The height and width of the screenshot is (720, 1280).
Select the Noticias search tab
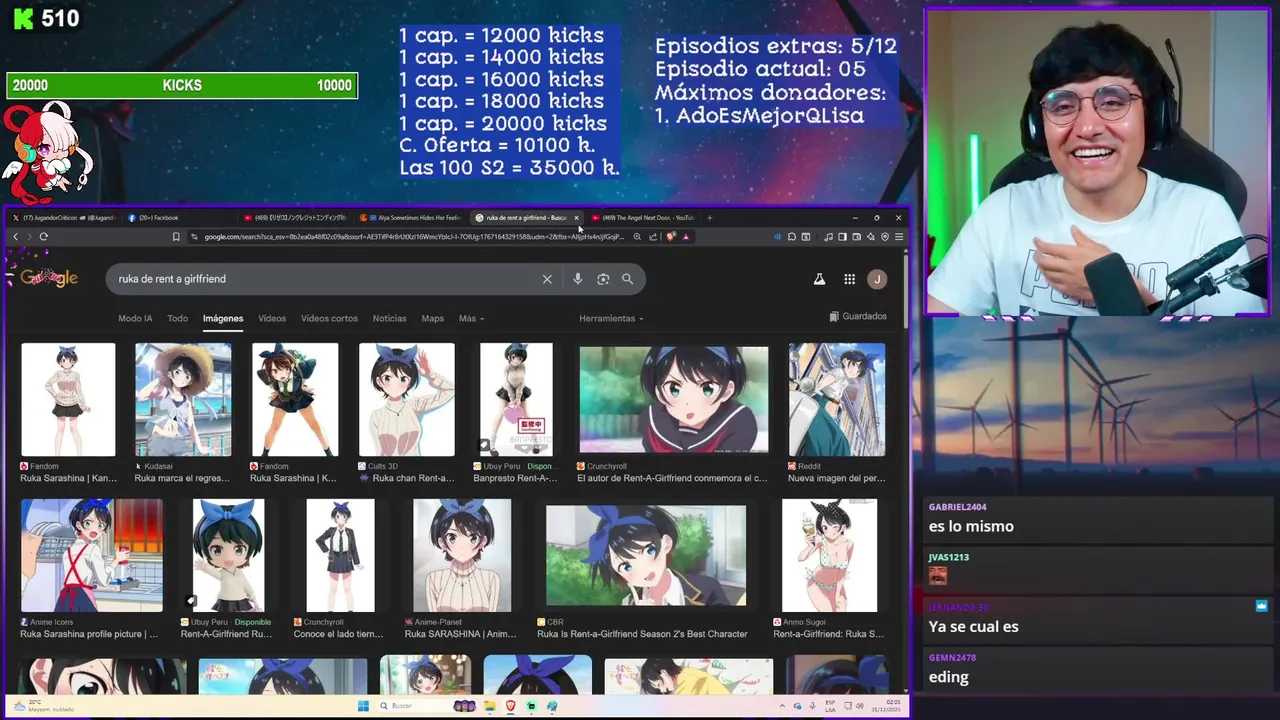[x=389, y=318]
